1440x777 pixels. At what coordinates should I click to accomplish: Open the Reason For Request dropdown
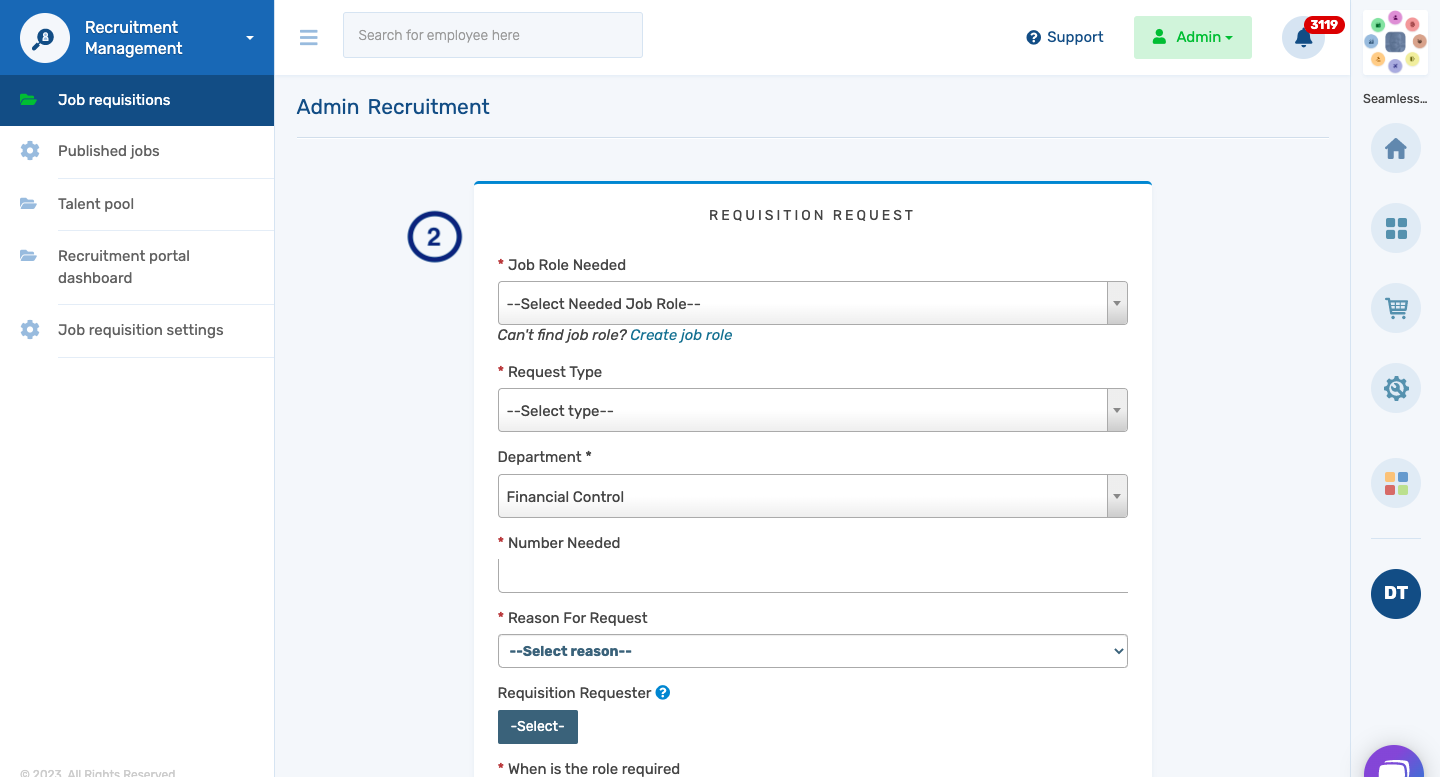point(812,650)
